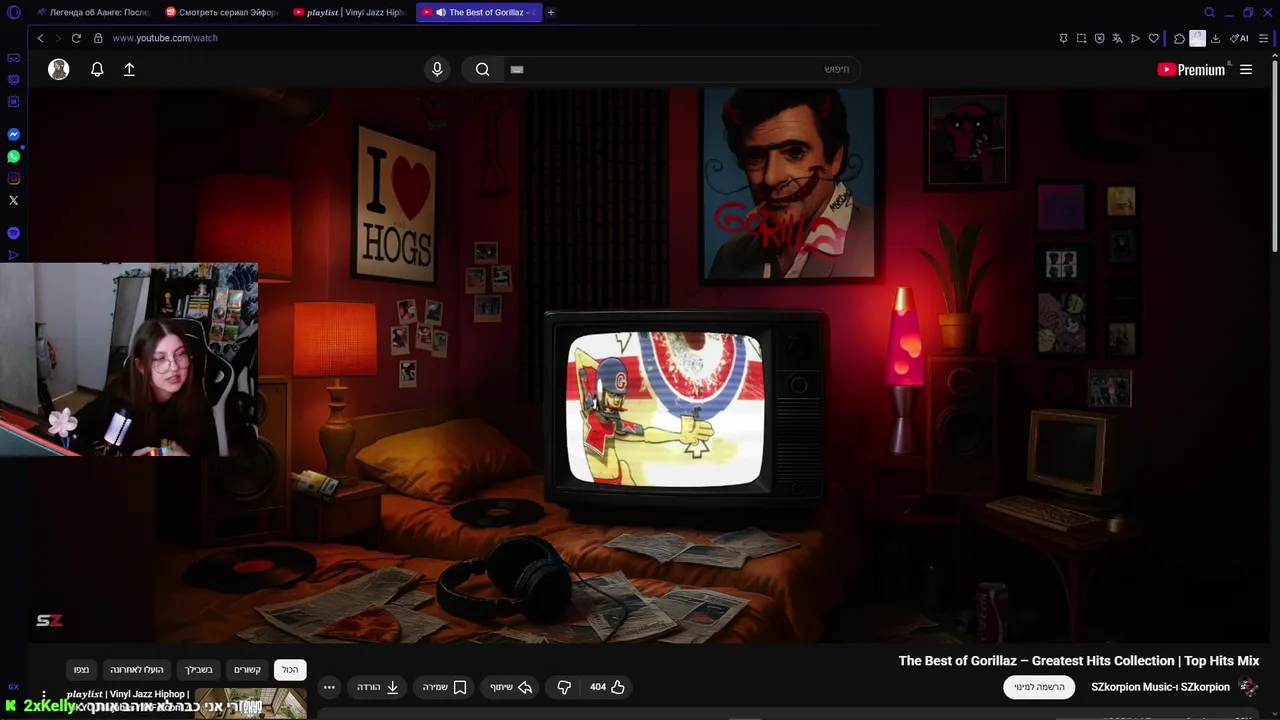Switch to the Легенда об Аанге tab
1280x720 pixels.
pyautogui.click(x=93, y=12)
